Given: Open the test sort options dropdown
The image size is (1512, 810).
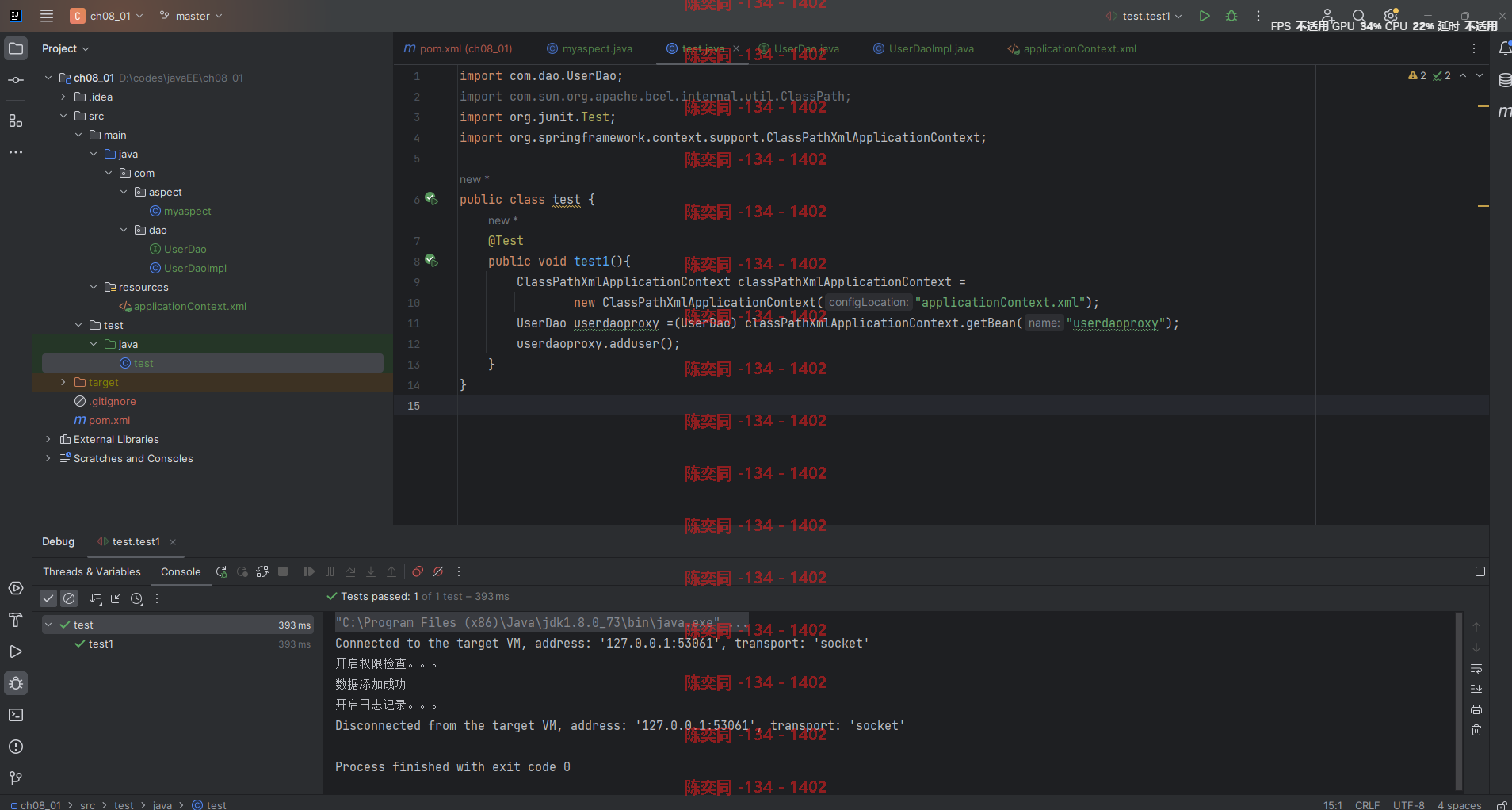Looking at the screenshot, I should pos(96,598).
